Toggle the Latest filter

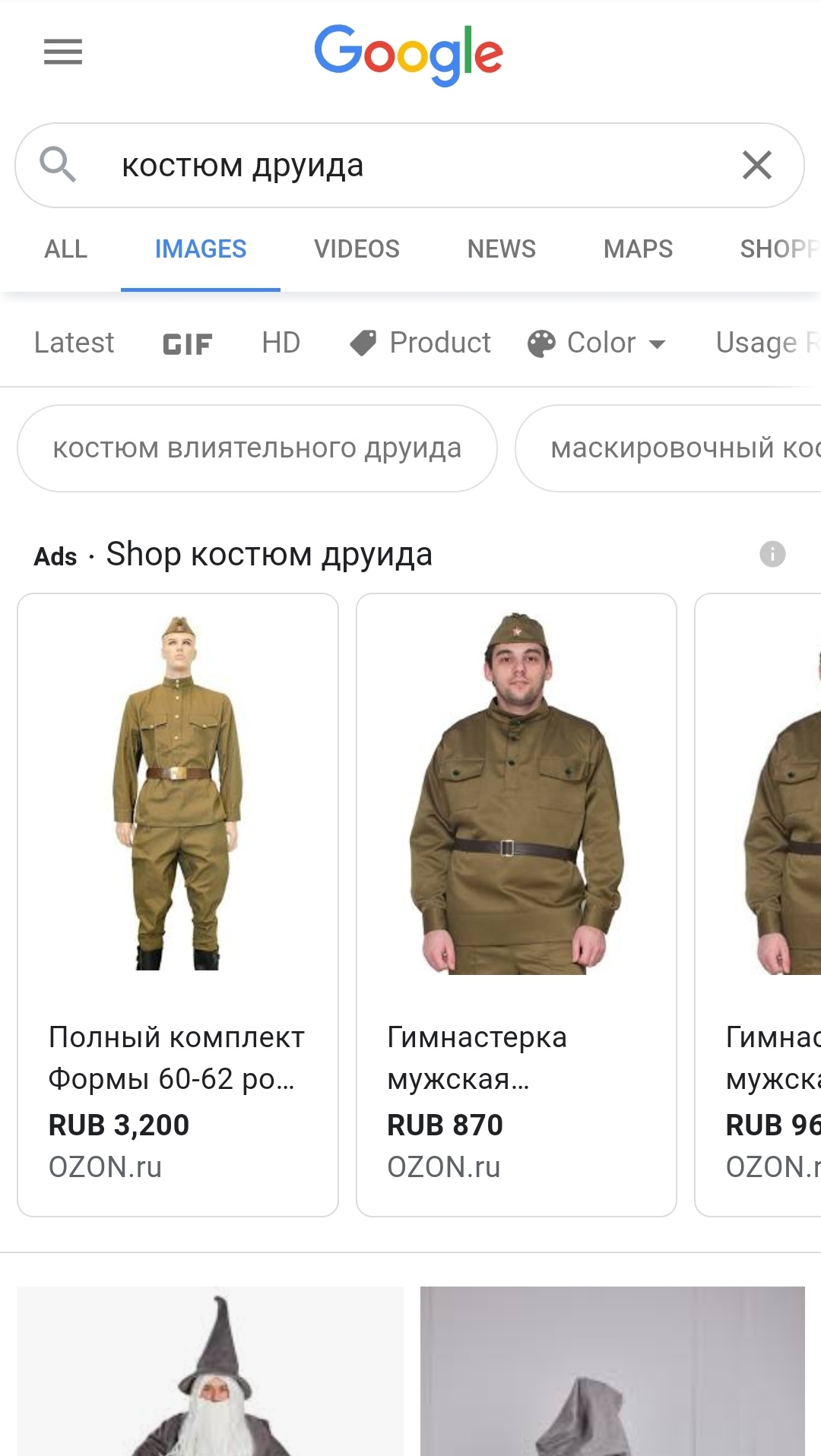click(x=74, y=343)
